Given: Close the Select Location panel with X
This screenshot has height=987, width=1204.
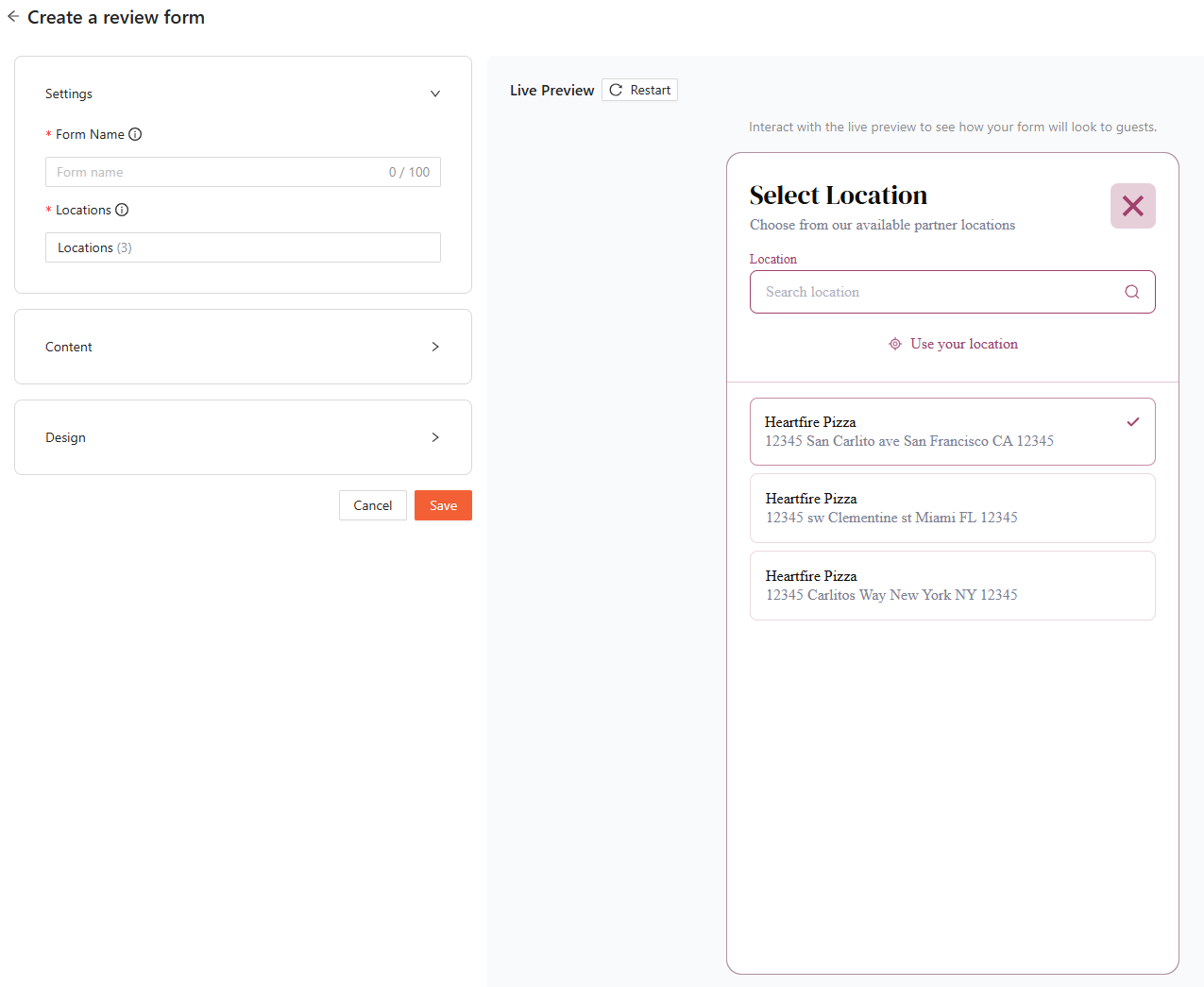Looking at the screenshot, I should point(1132,206).
